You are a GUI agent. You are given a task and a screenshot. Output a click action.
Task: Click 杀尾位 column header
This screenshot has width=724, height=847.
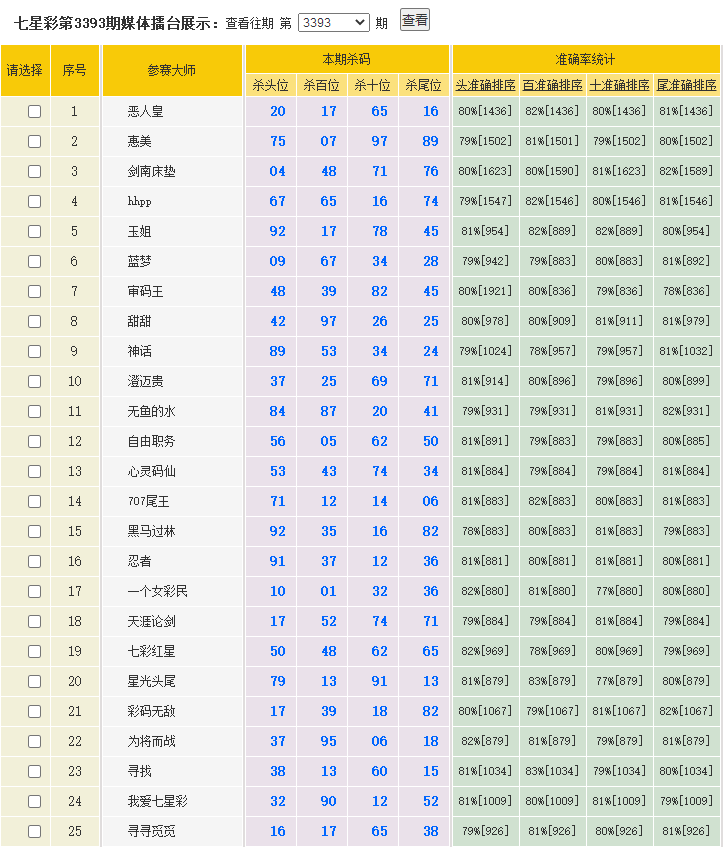click(424, 85)
